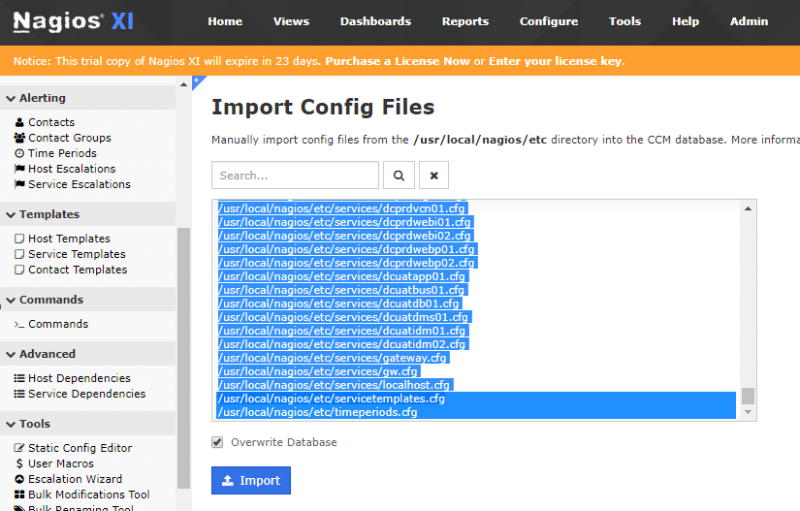
Task: Click the Service Dependencies list icon
Action: point(19,394)
